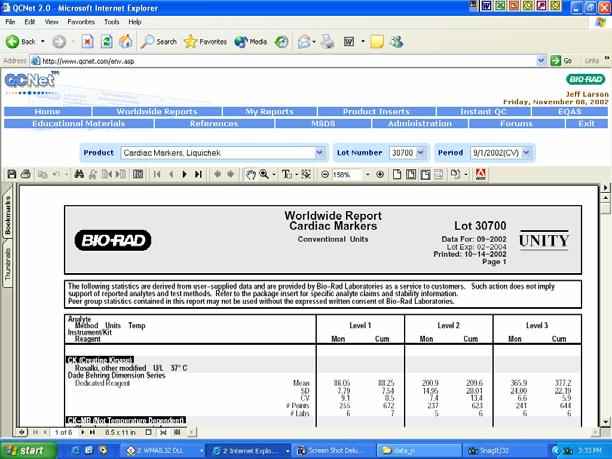The width and height of the screenshot is (612, 459).
Task: Save a copy using Acrobat floppy icon
Action: pos(12,174)
